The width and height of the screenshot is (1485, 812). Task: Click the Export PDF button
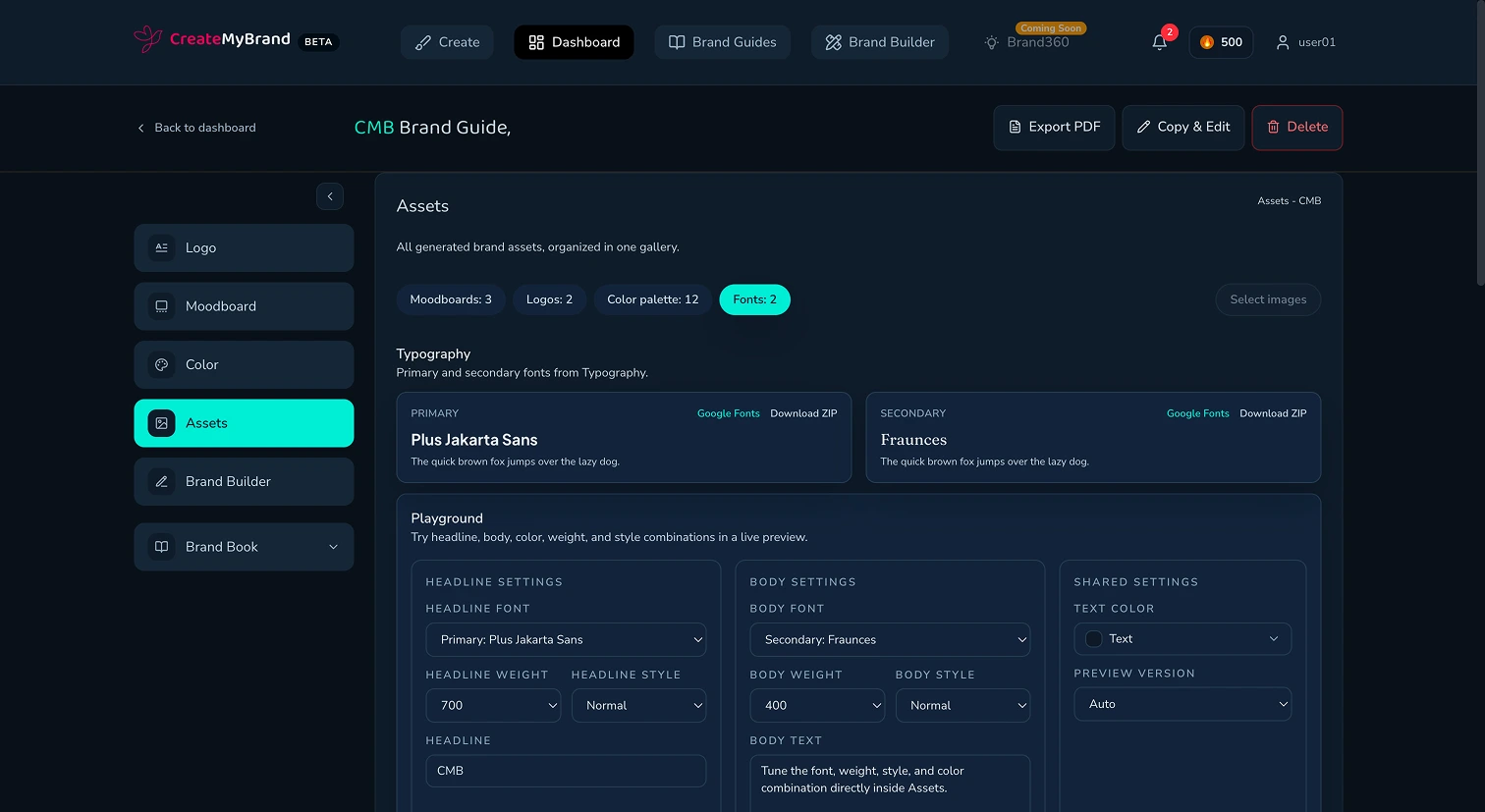coord(1054,128)
